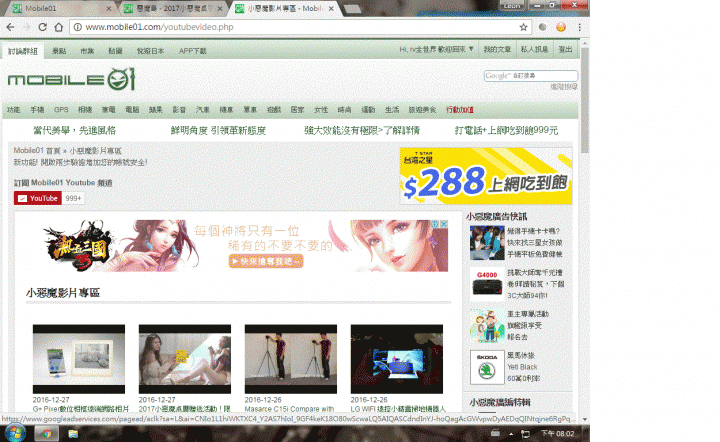Viewport: 720px width, 442px height.
Task: Open the 市集 top tab
Action: click(87, 51)
